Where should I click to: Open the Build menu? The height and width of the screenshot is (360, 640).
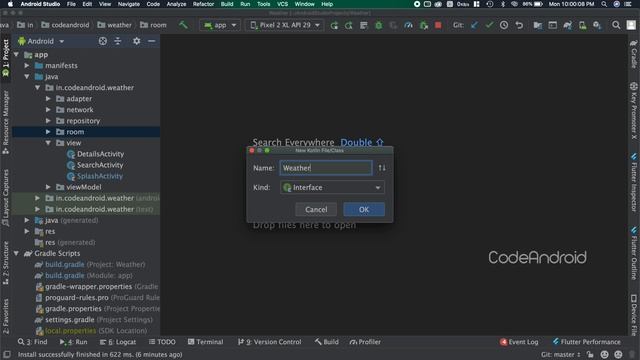pos(227,4)
